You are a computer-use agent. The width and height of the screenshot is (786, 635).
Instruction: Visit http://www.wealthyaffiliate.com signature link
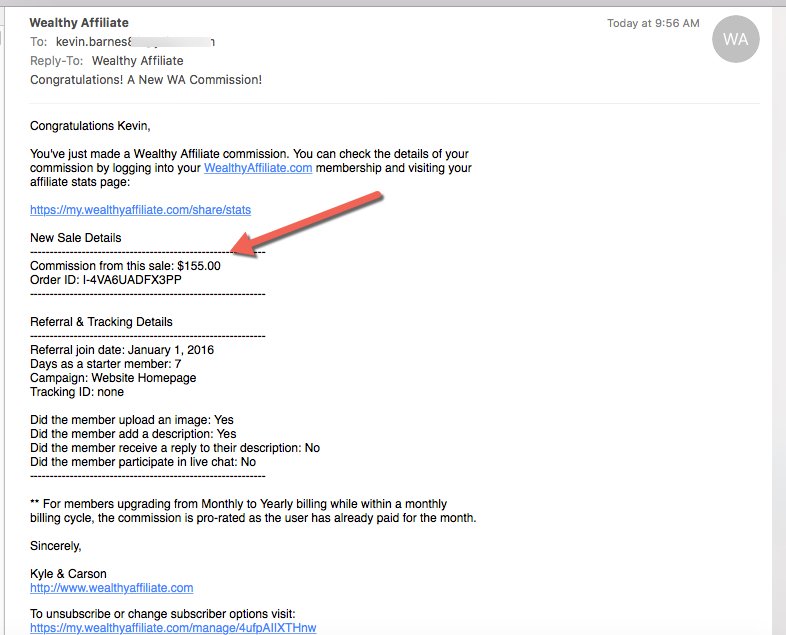click(x=111, y=588)
